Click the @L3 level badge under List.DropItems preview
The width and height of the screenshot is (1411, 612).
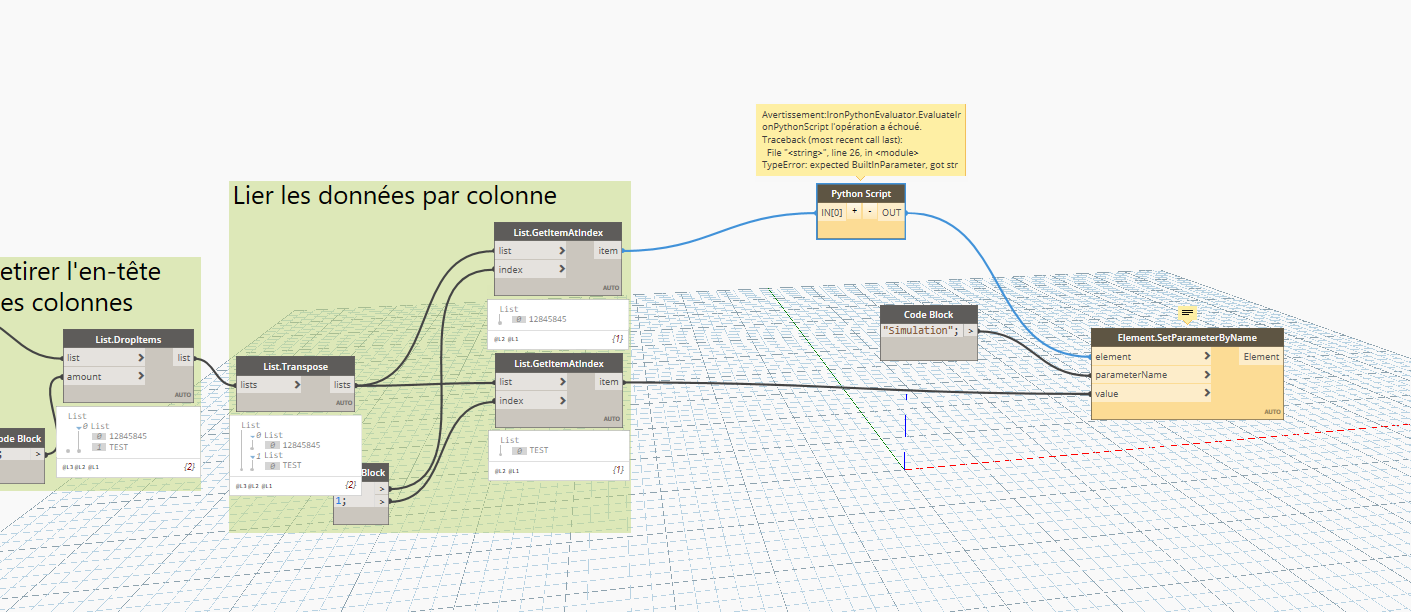pos(69,465)
